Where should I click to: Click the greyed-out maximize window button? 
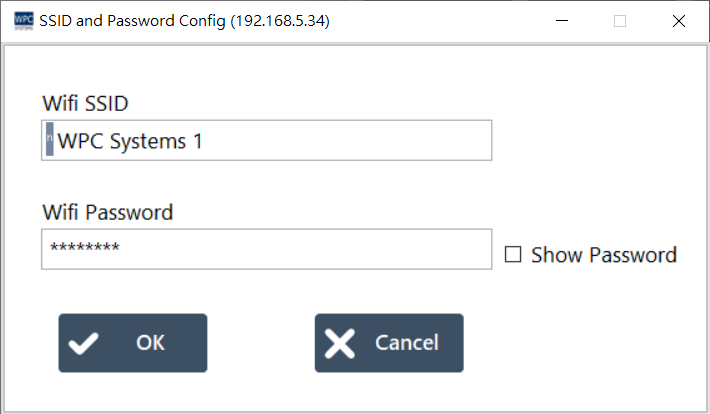pyautogui.click(x=620, y=21)
